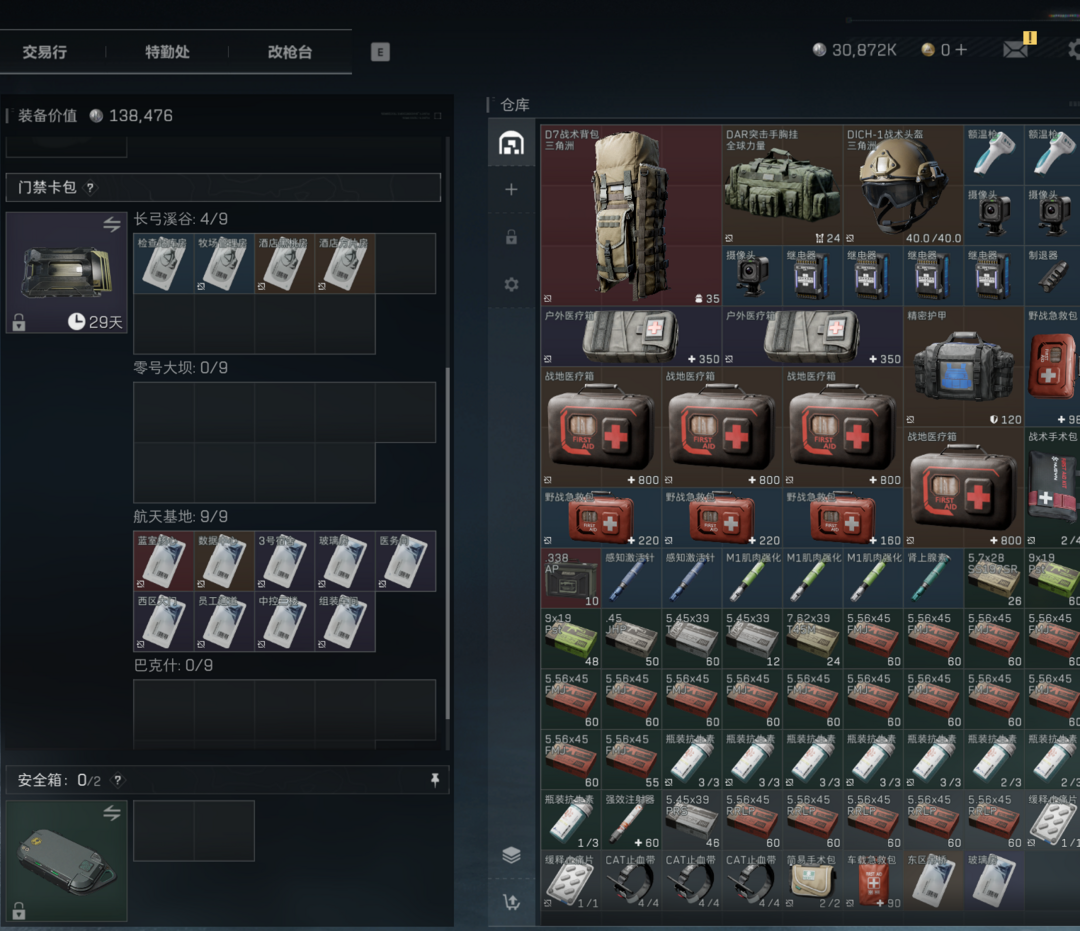
Task: Select the 5.45x39 box with 12 rounds
Action: point(751,638)
